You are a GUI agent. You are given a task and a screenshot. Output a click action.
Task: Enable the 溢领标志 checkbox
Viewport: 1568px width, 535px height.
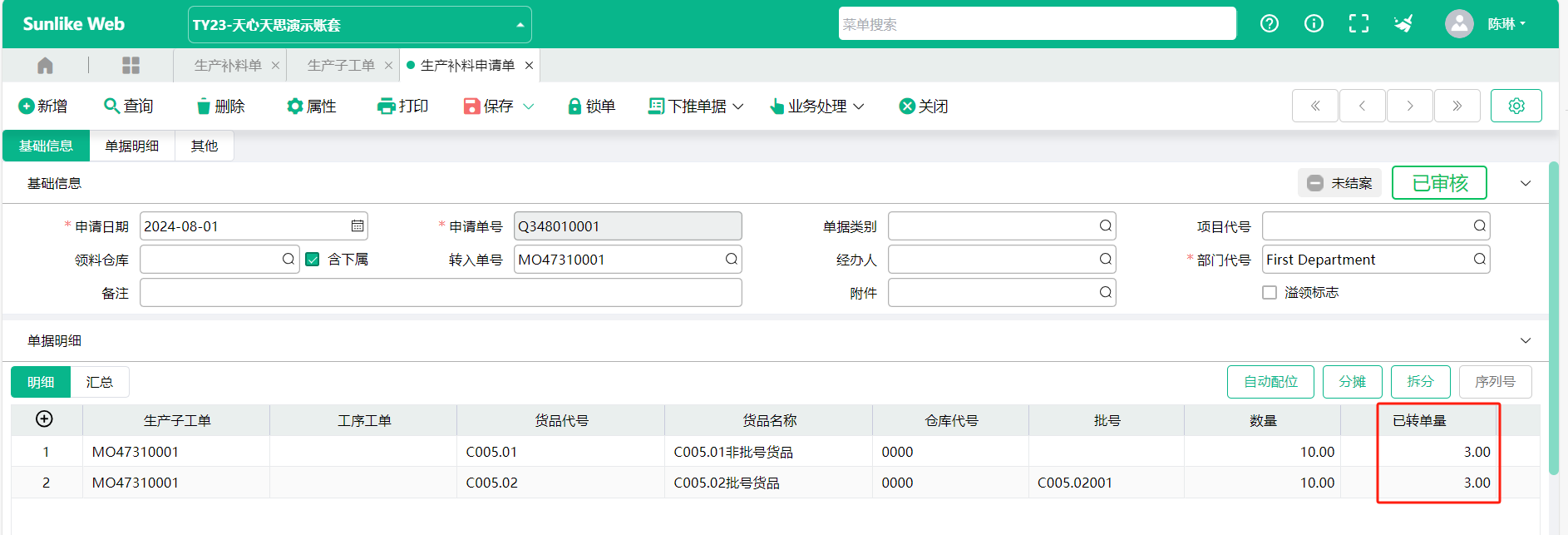1269,293
